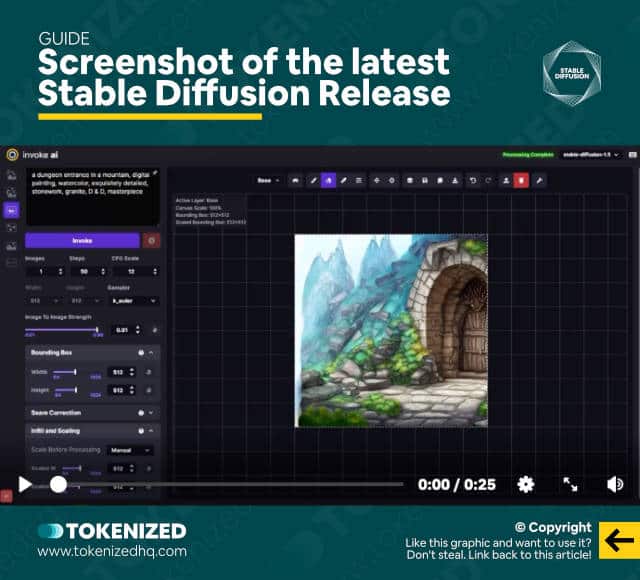Click the Upload image icon before red trash
Screen dimensions: 640x580
[506, 180]
